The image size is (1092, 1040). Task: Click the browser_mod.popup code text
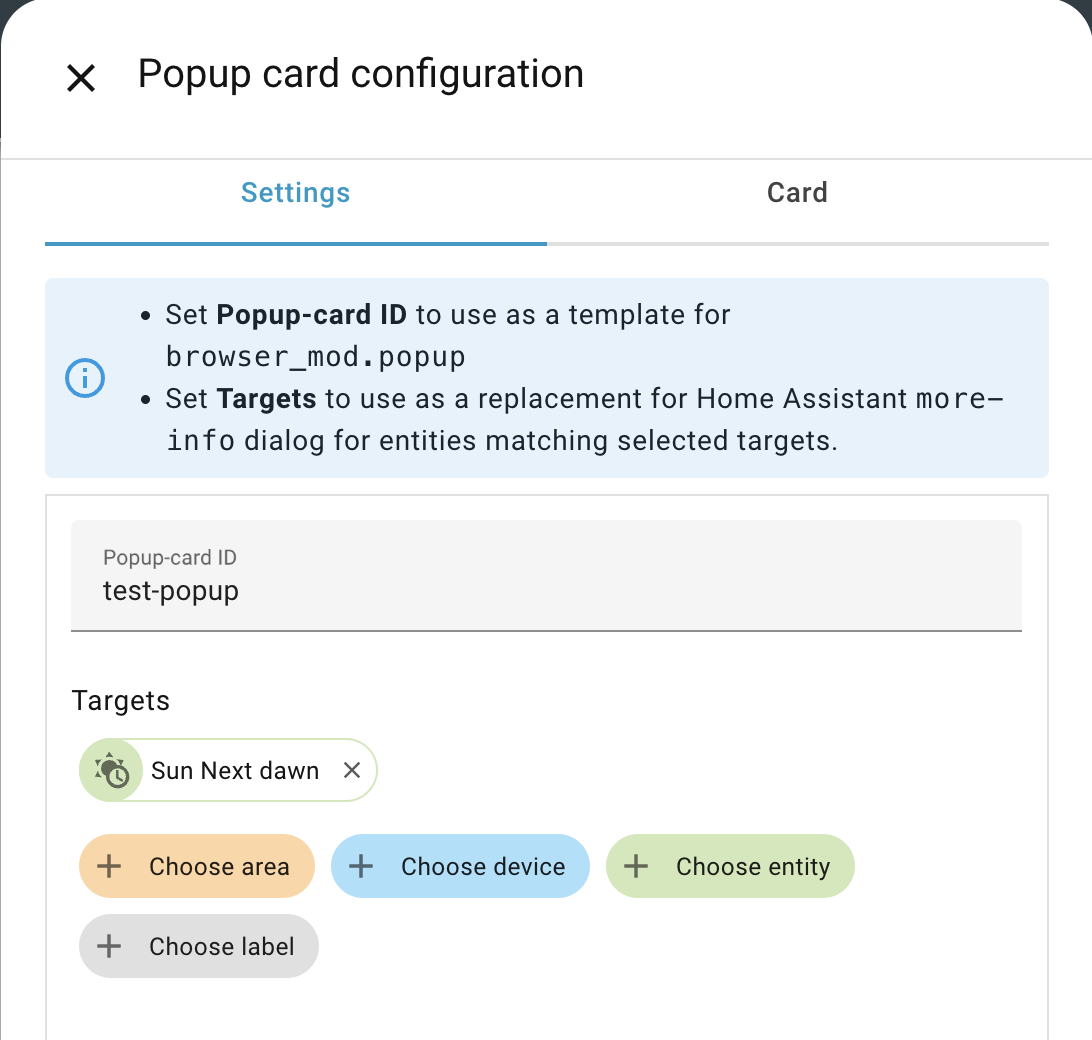316,356
